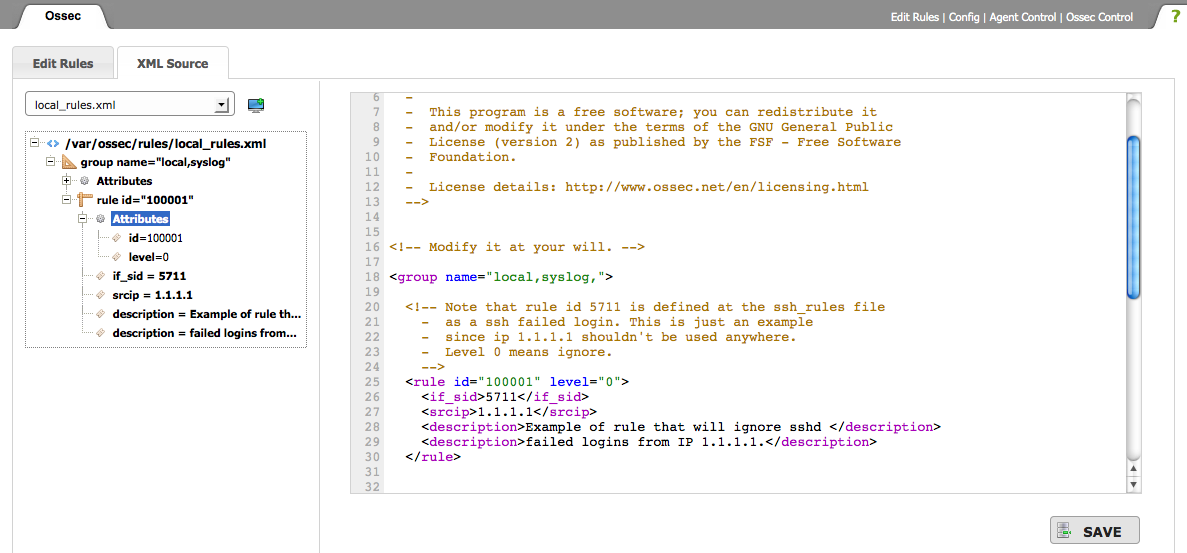Viewport: 1187px width, 553px height.
Task: Select the id=100001 attribute in the tree
Action: pyautogui.click(x=155, y=238)
